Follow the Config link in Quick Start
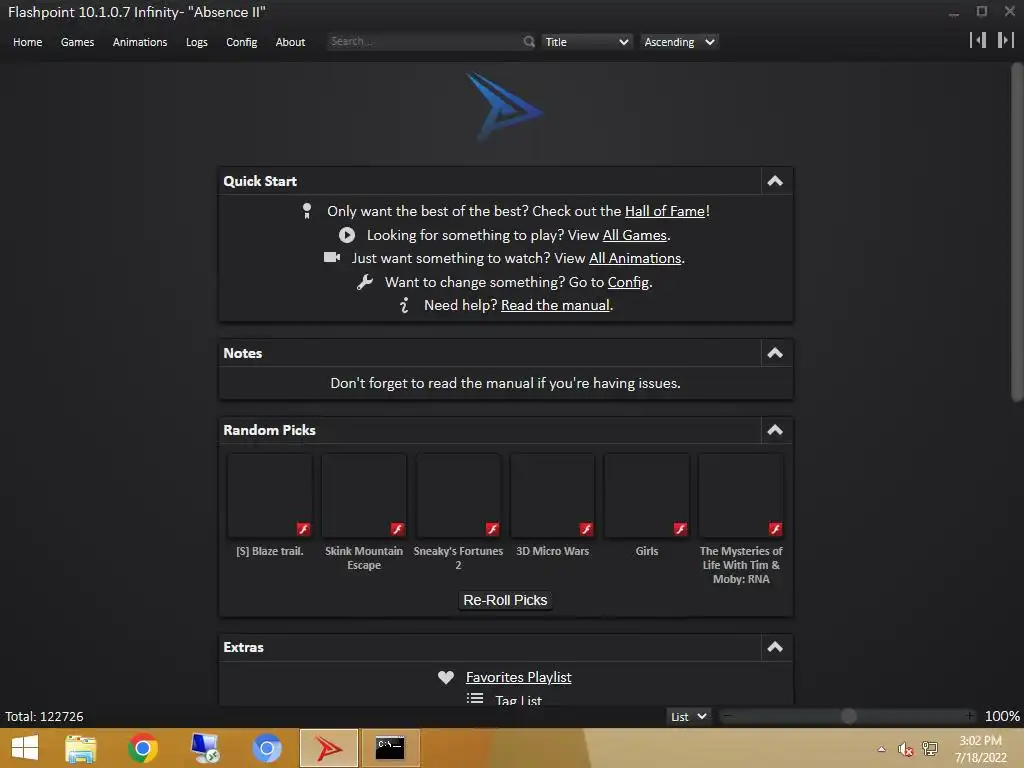Image resolution: width=1024 pixels, height=768 pixels. [628, 282]
